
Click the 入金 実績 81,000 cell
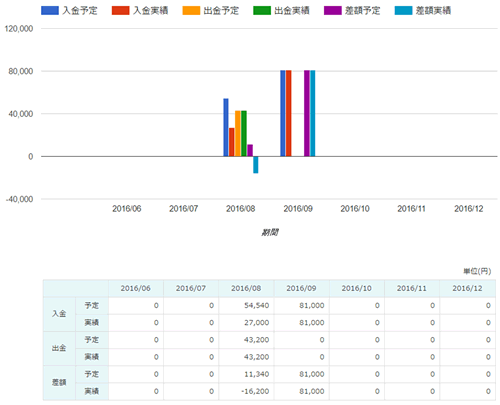(302, 323)
